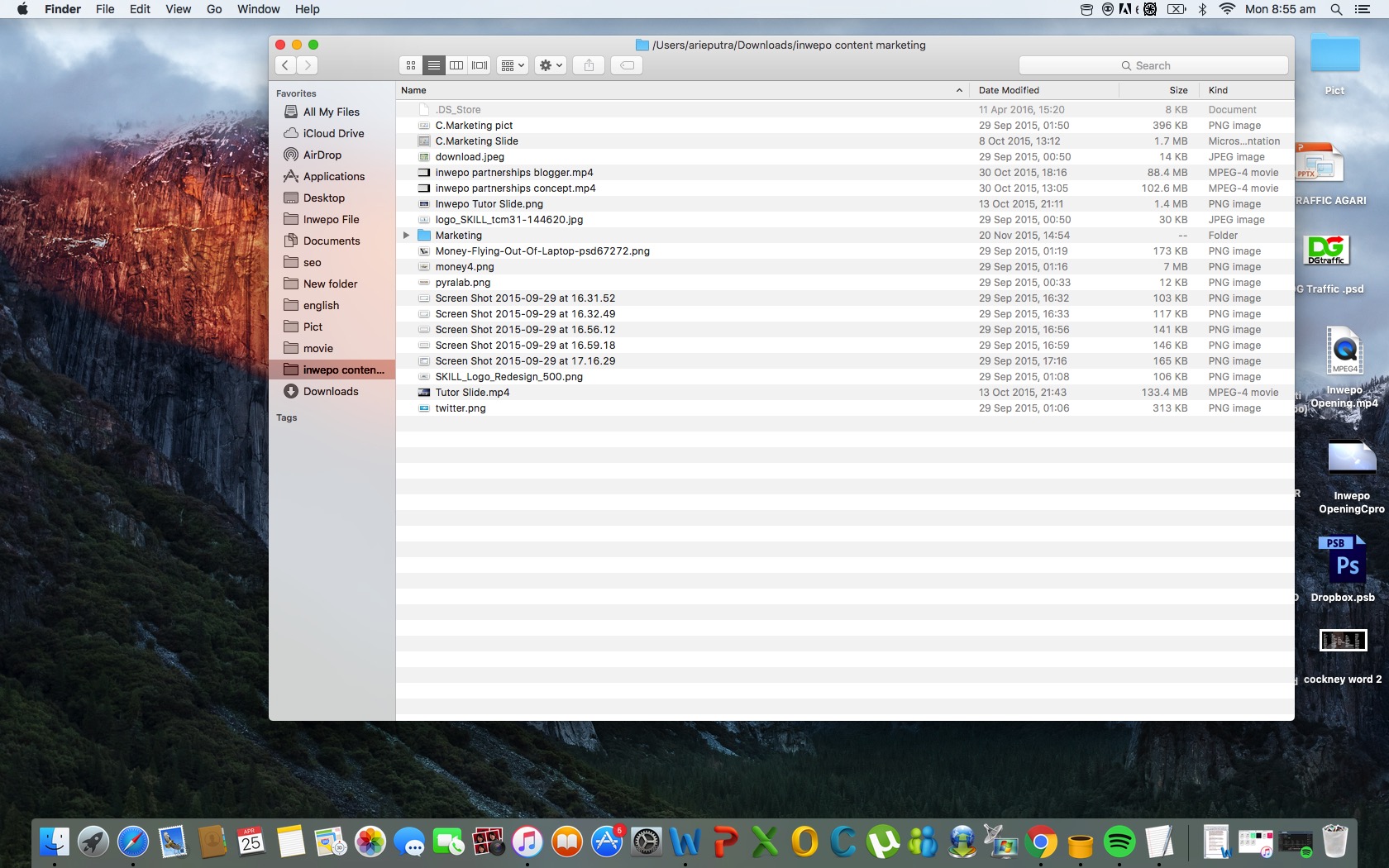Select the file pyralab.png
Viewport: 1389px width, 868px height.
845,283
